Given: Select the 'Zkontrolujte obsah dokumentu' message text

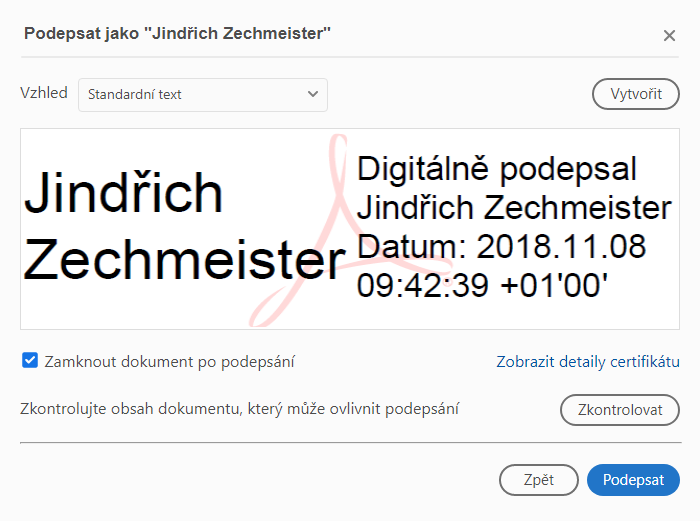Looking at the screenshot, I should [x=239, y=409].
